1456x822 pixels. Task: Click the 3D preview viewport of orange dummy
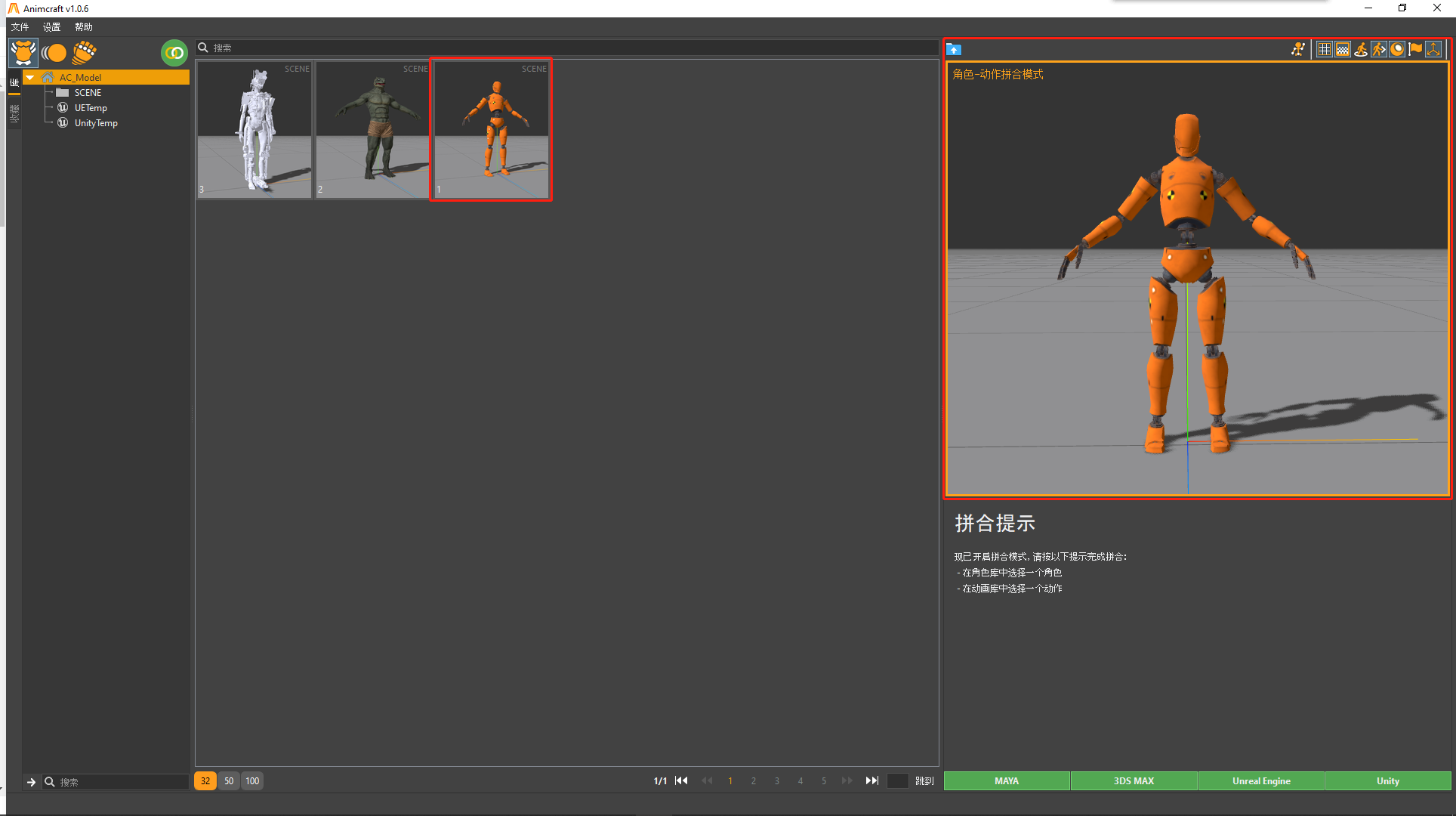(1198, 278)
